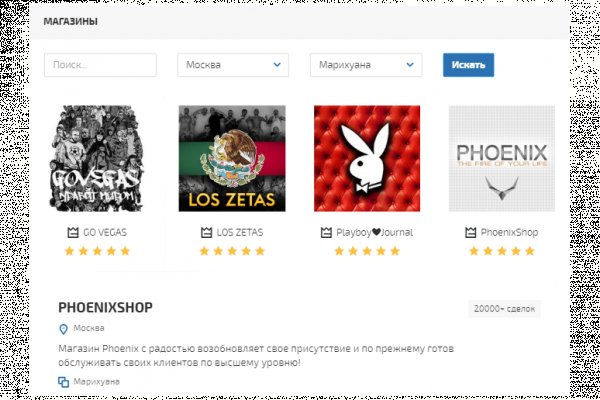Click the crown icon beside PhoenixShop name
600x400 pixels.
[x=470, y=232]
